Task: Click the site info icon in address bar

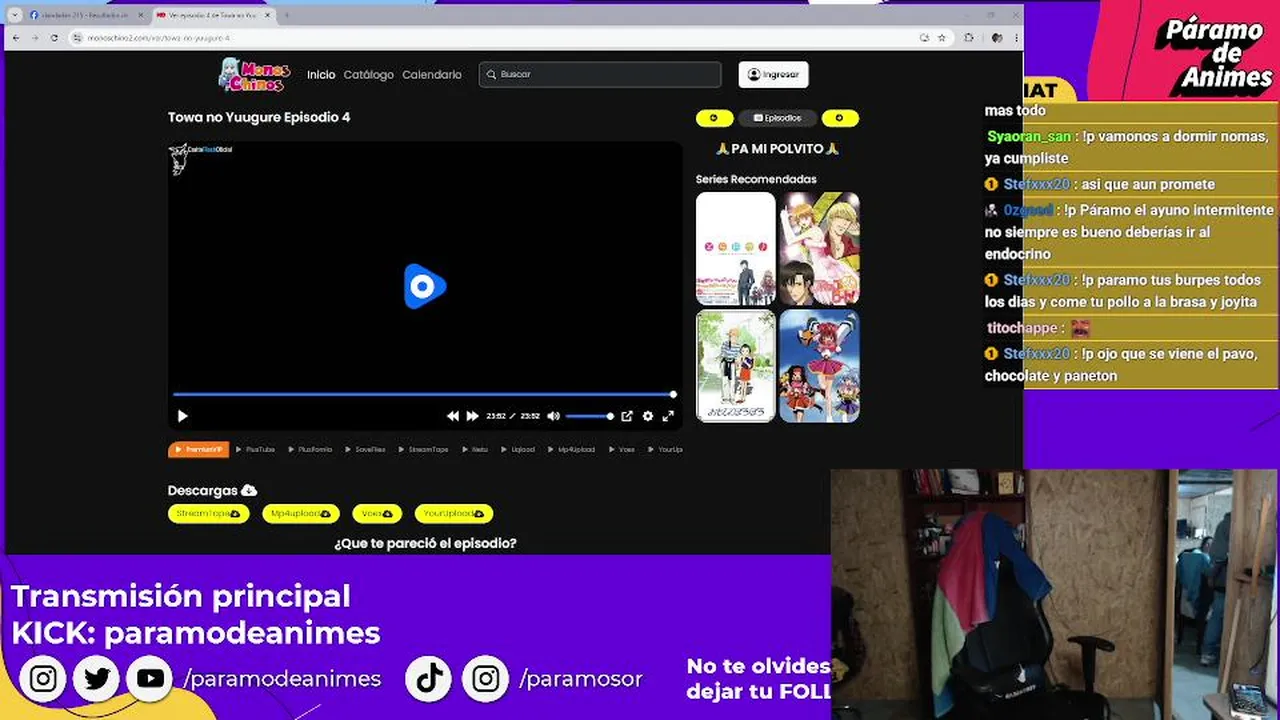Action: coord(77,38)
